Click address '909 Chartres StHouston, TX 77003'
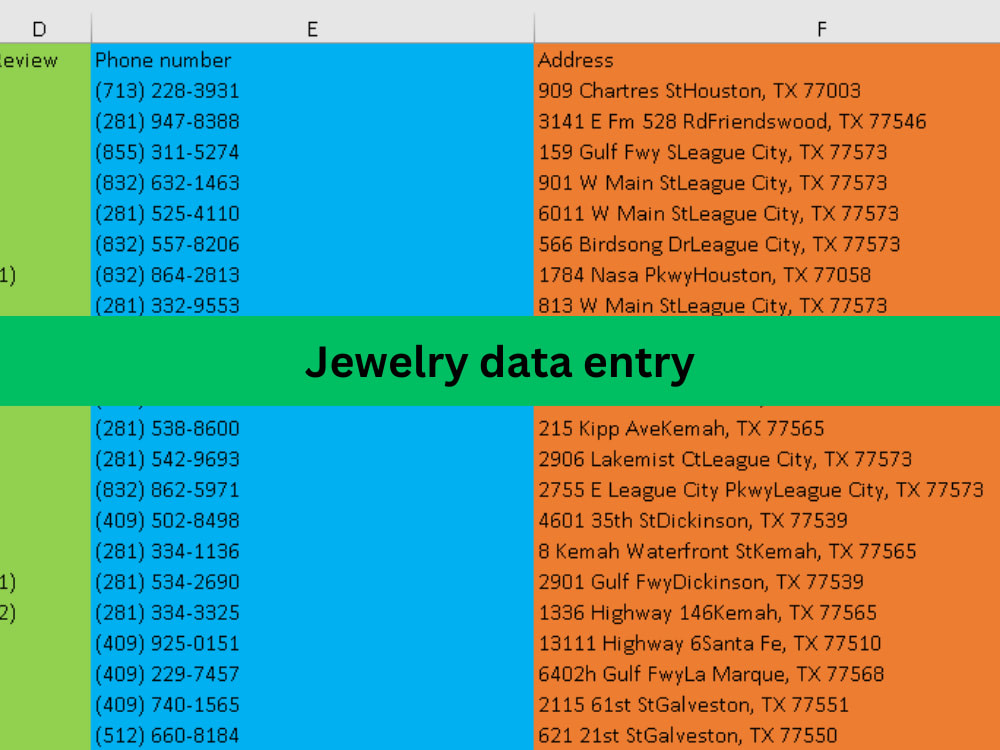 tap(699, 91)
